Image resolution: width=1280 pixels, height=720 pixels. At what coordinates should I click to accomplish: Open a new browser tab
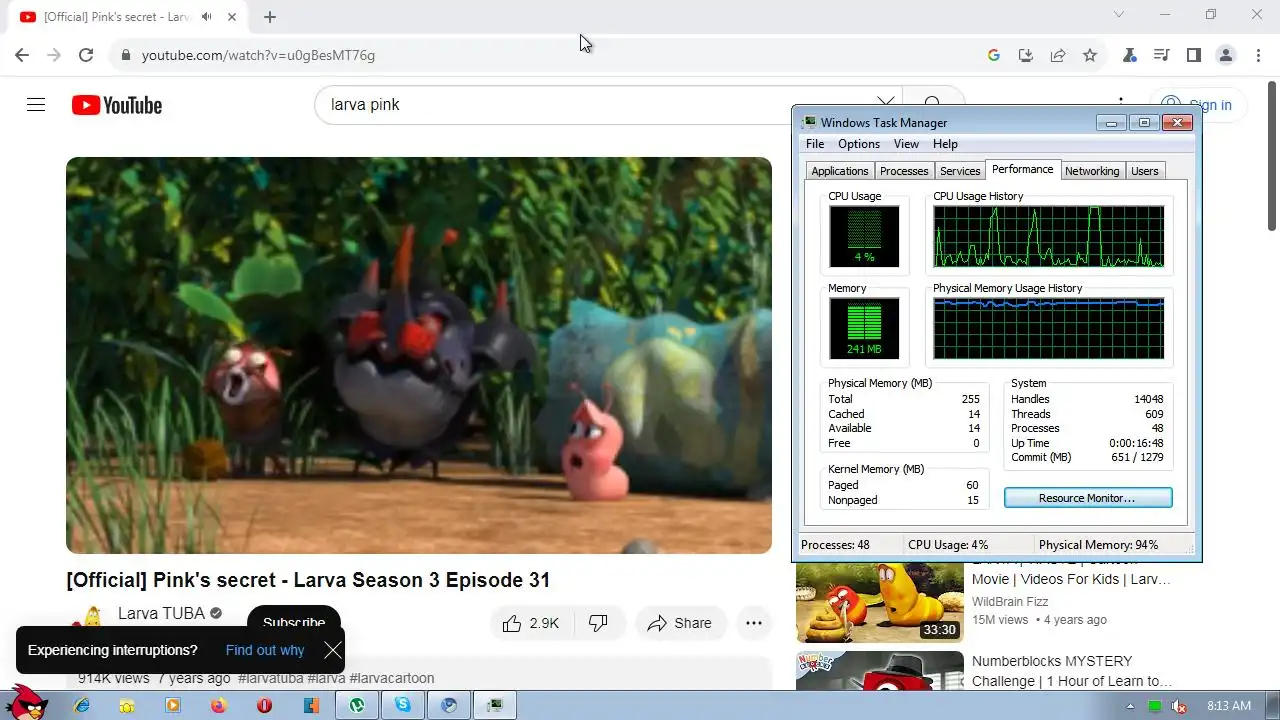270,17
